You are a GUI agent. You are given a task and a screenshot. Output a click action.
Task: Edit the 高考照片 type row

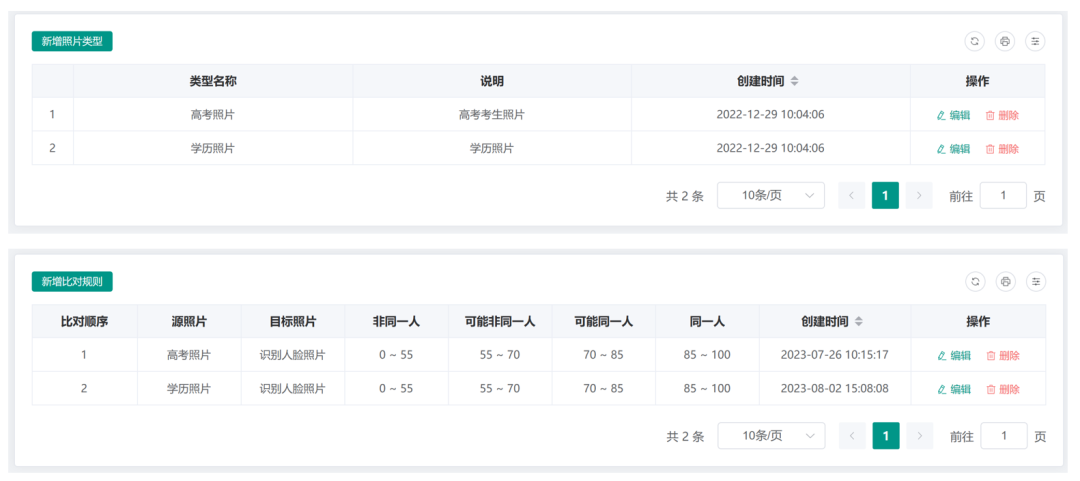click(x=953, y=115)
